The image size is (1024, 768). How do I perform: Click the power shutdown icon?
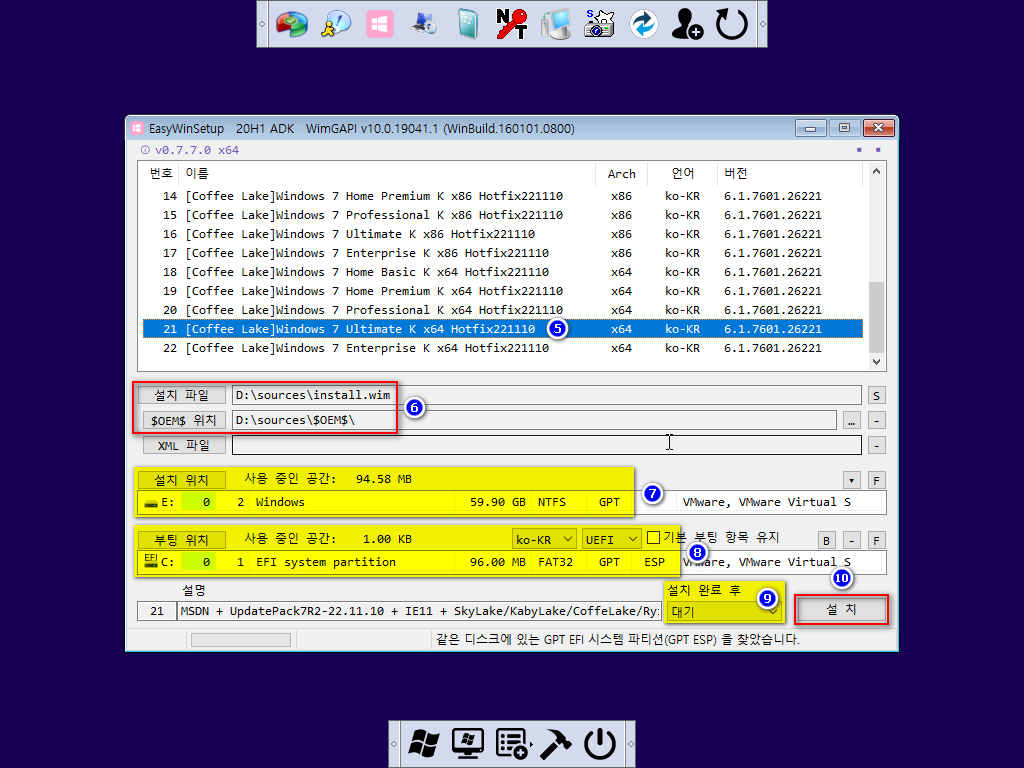coord(600,744)
